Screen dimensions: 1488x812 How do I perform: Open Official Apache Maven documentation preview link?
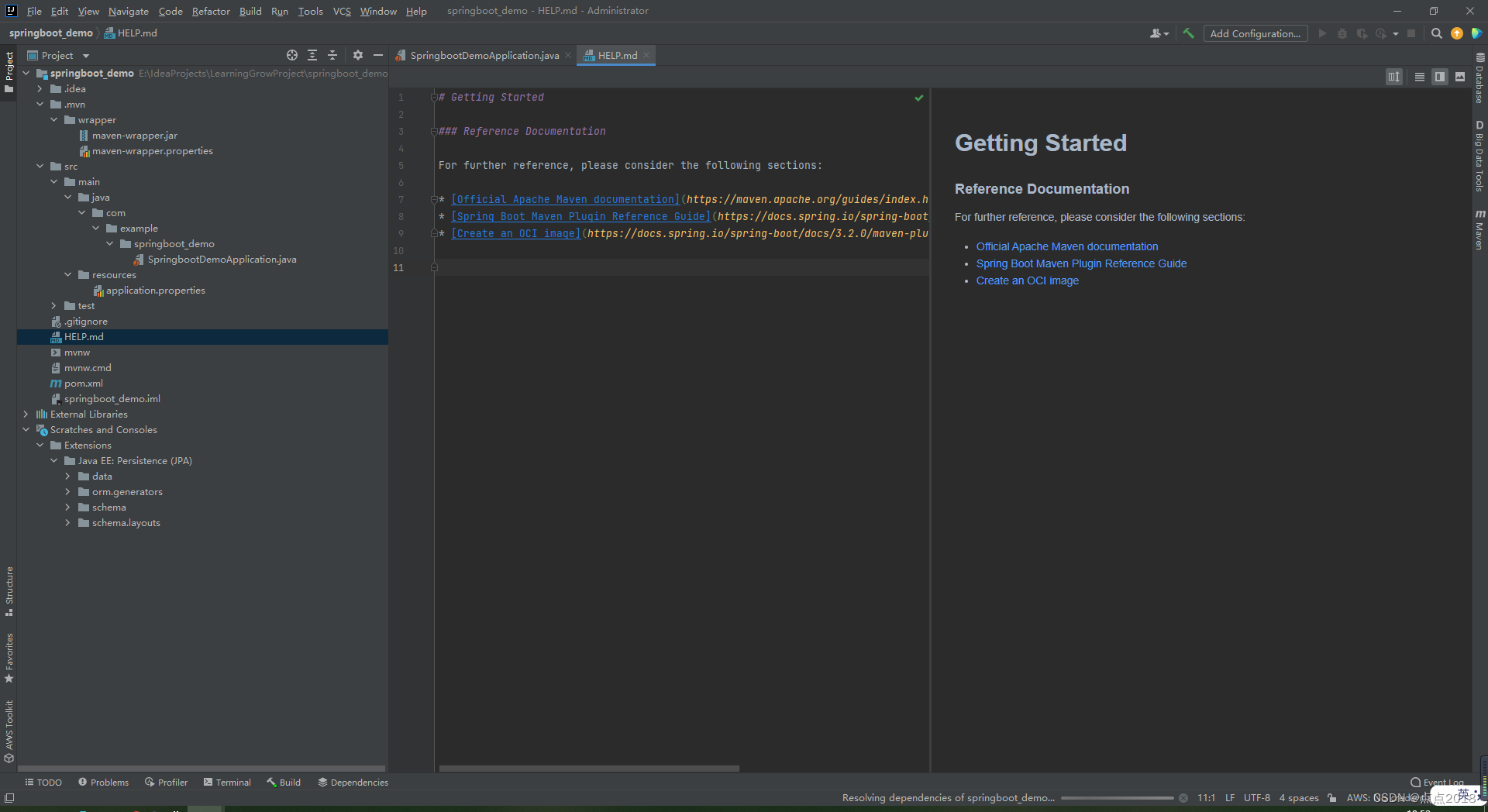[x=1067, y=246]
